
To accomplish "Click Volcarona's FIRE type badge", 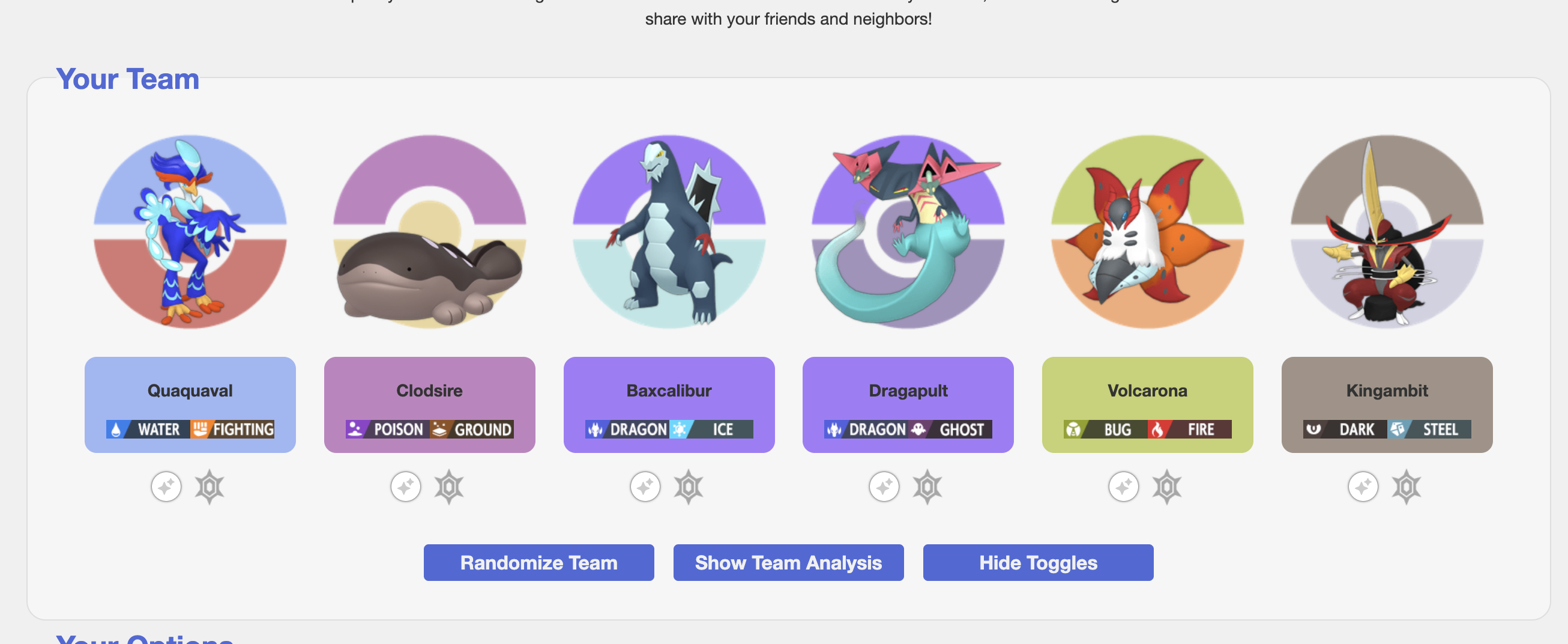I will (1190, 429).
